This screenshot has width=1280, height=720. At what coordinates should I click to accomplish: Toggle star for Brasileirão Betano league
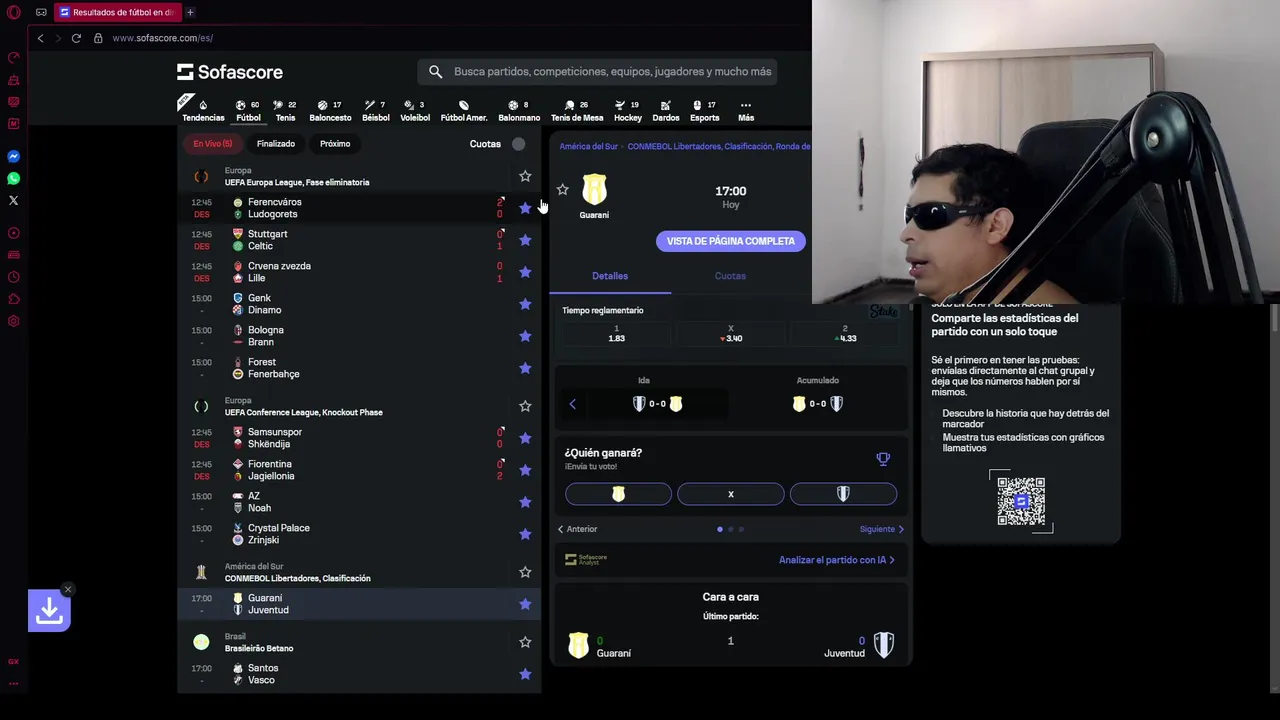coord(525,642)
